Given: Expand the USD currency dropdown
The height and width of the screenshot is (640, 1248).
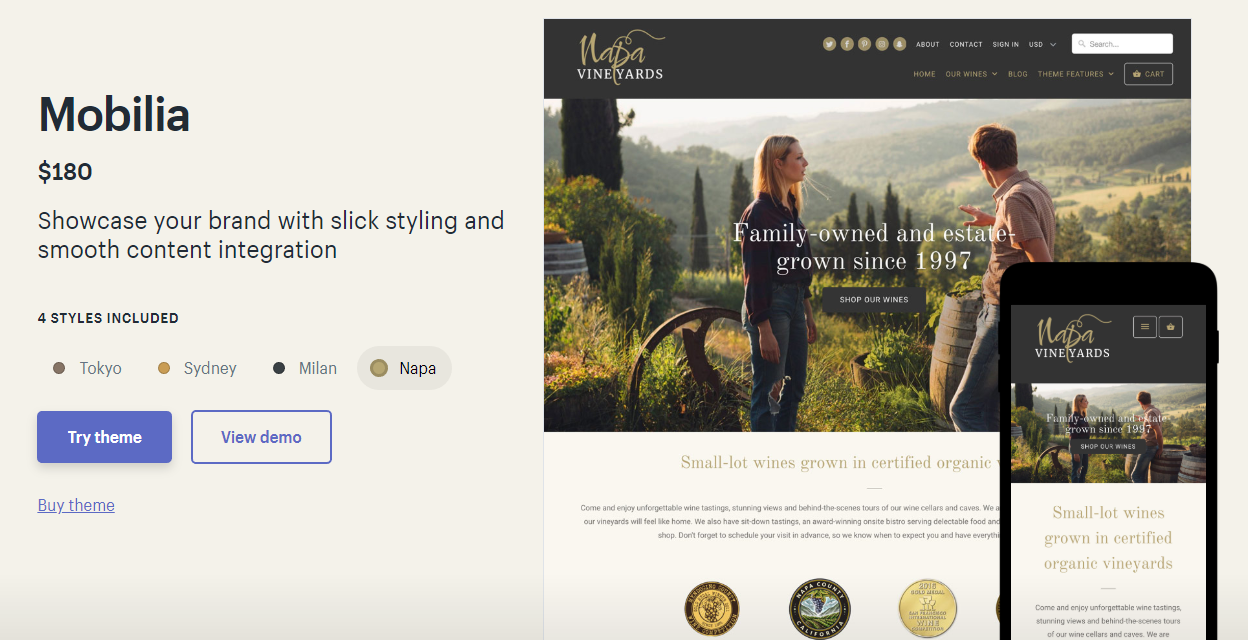Looking at the screenshot, I should tap(1042, 44).
